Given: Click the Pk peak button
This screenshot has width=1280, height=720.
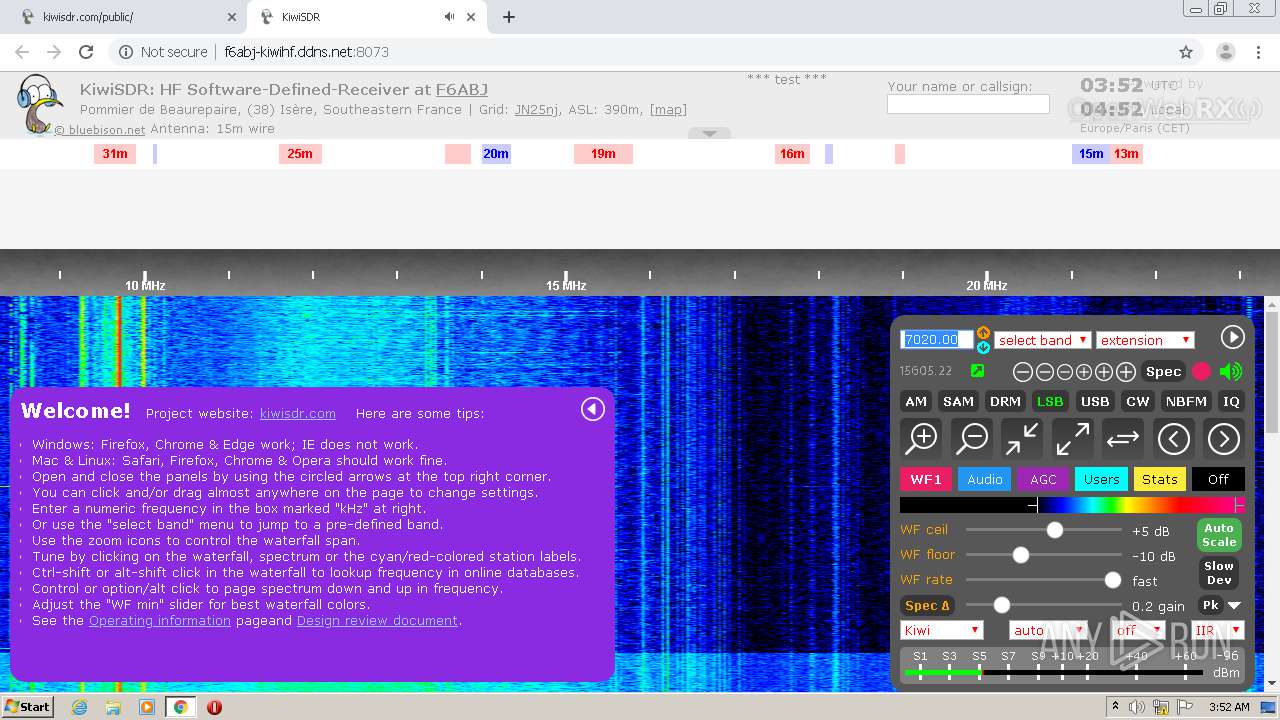Looking at the screenshot, I should click(x=1210, y=605).
